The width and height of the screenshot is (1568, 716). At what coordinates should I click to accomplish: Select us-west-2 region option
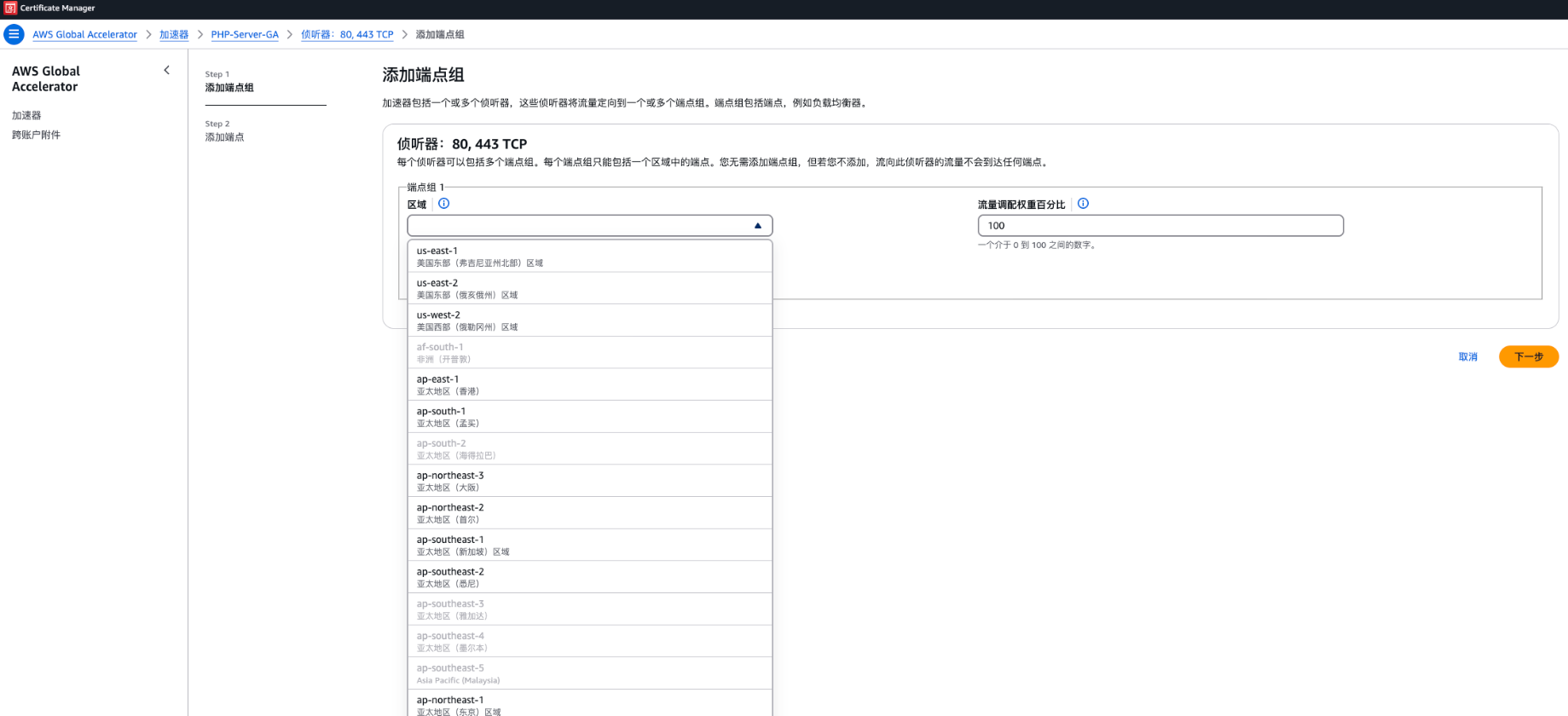(590, 320)
